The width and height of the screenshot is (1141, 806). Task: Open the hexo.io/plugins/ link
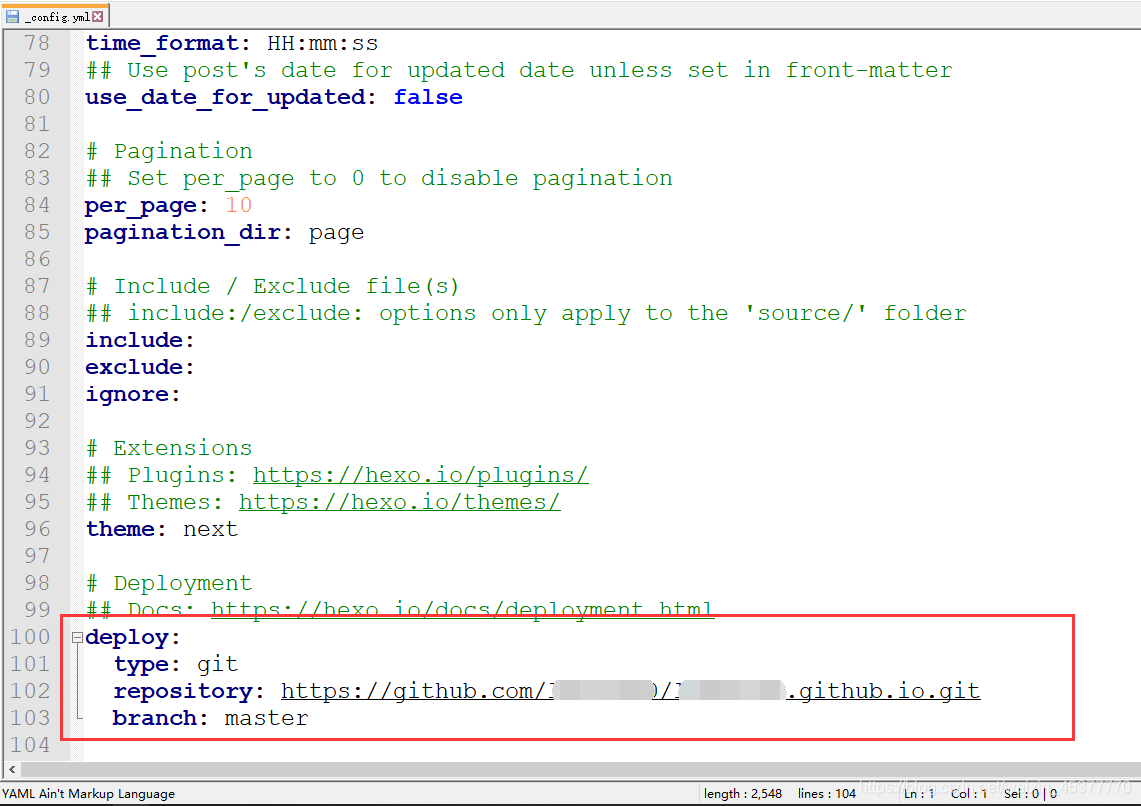421,475
